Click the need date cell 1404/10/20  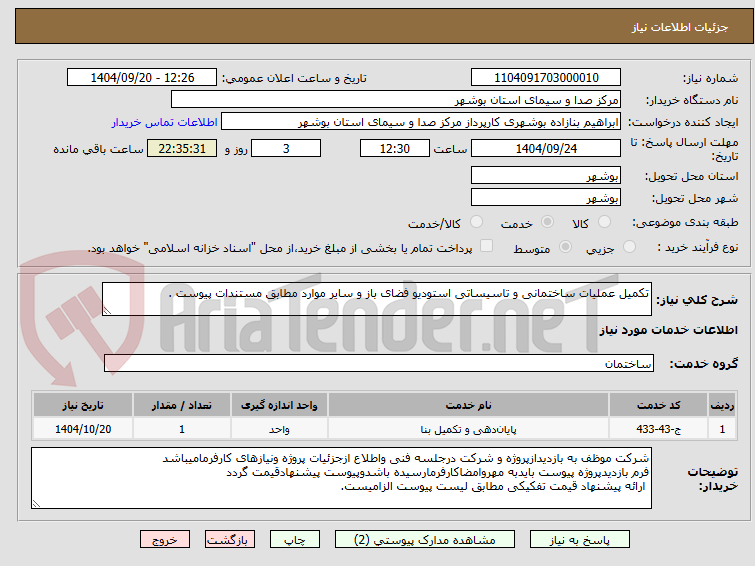click(x=83, y=429)
